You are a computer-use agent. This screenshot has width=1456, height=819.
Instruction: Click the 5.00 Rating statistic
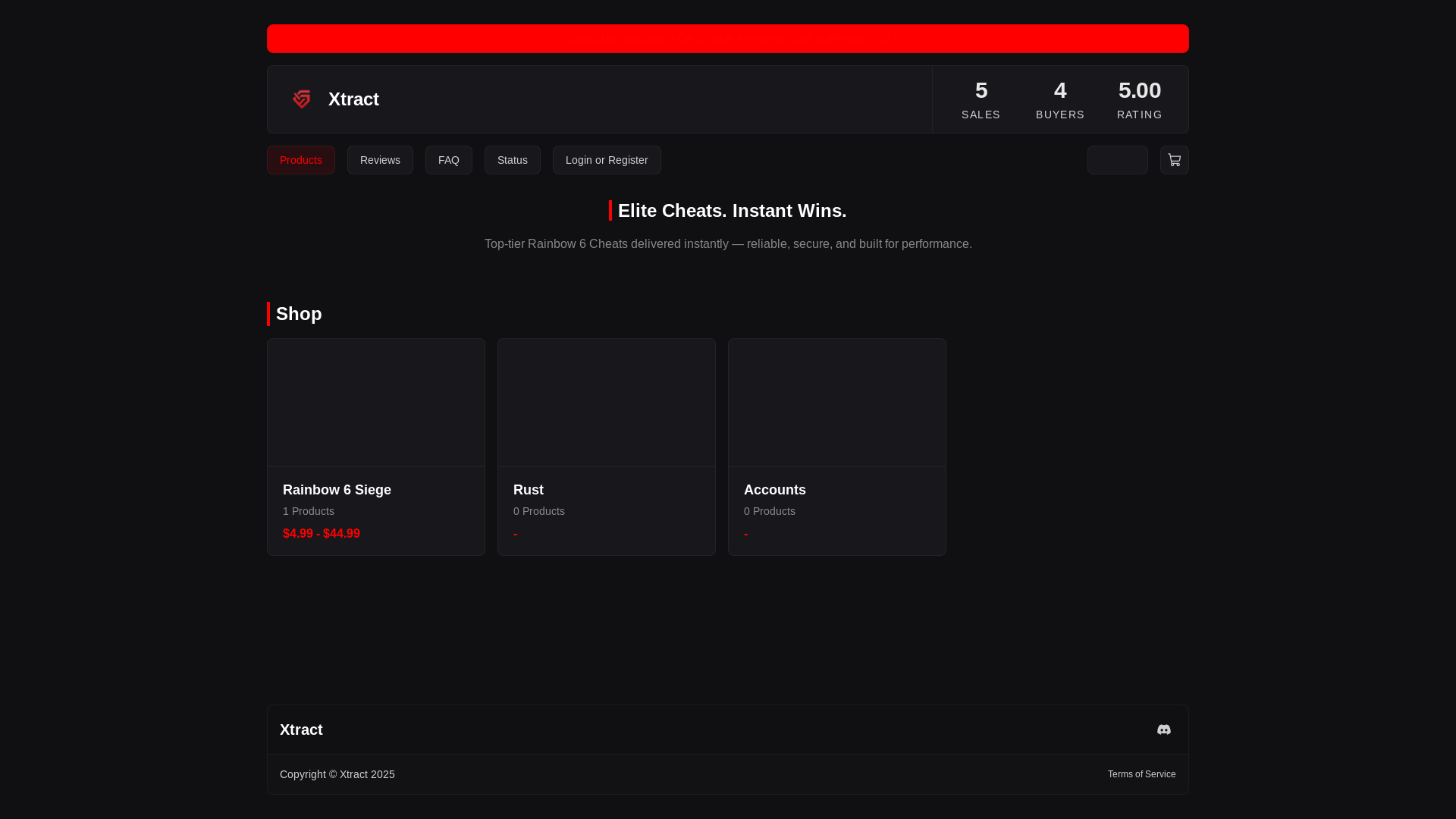(1140, 99)
